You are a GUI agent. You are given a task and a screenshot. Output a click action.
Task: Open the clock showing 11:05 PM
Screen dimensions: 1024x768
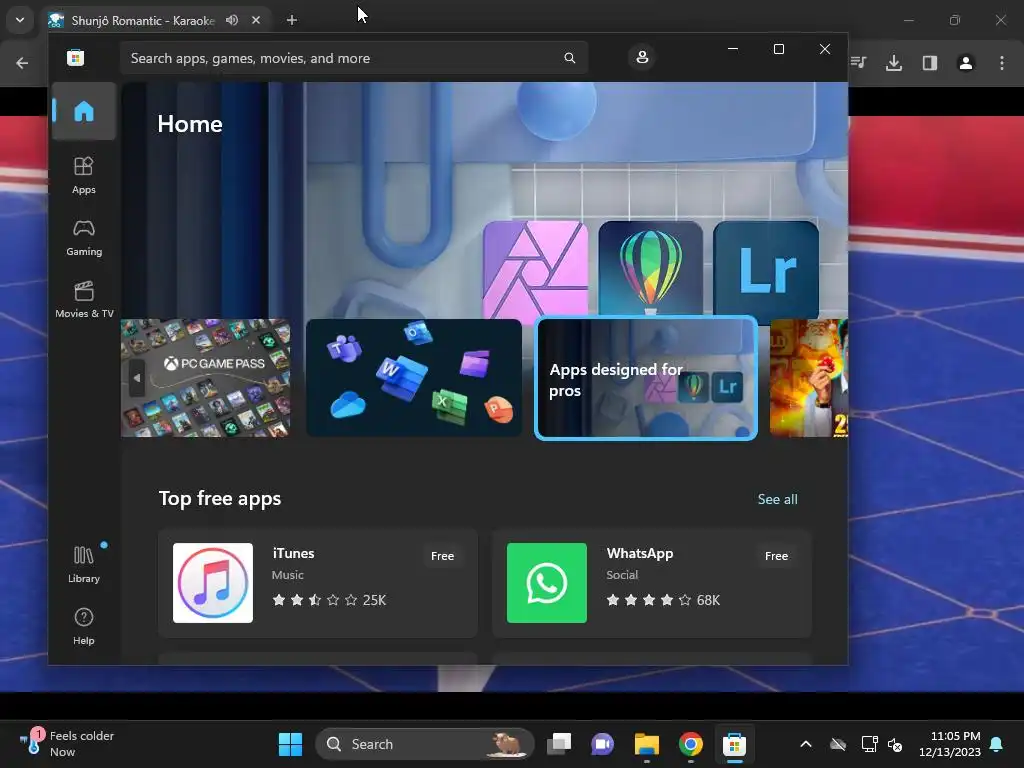click(x=950, y=744)
